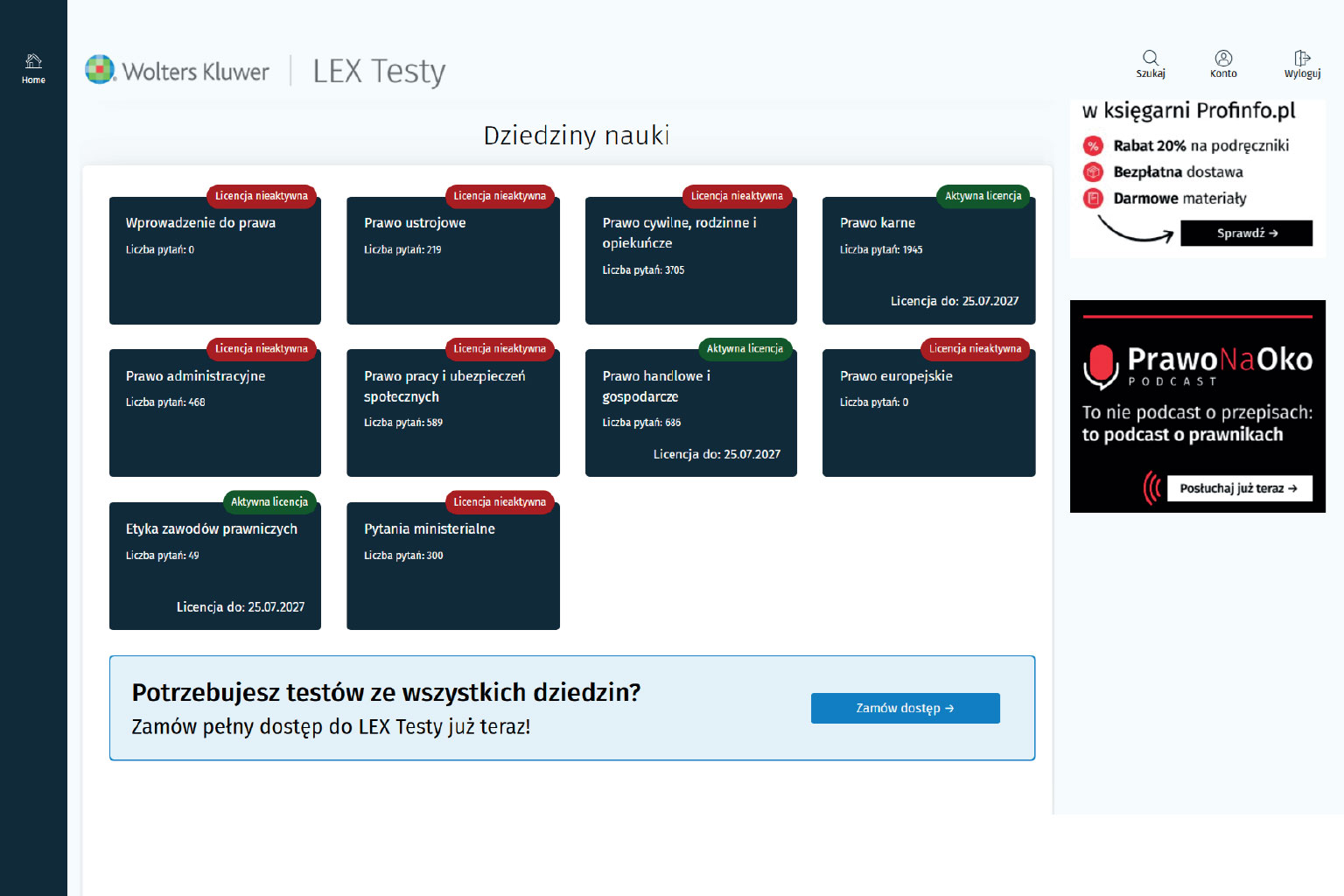Select the Prawo europejskie tile
Image resolution: width=1344 pixels, height=896 pixels.
point(928,414)
